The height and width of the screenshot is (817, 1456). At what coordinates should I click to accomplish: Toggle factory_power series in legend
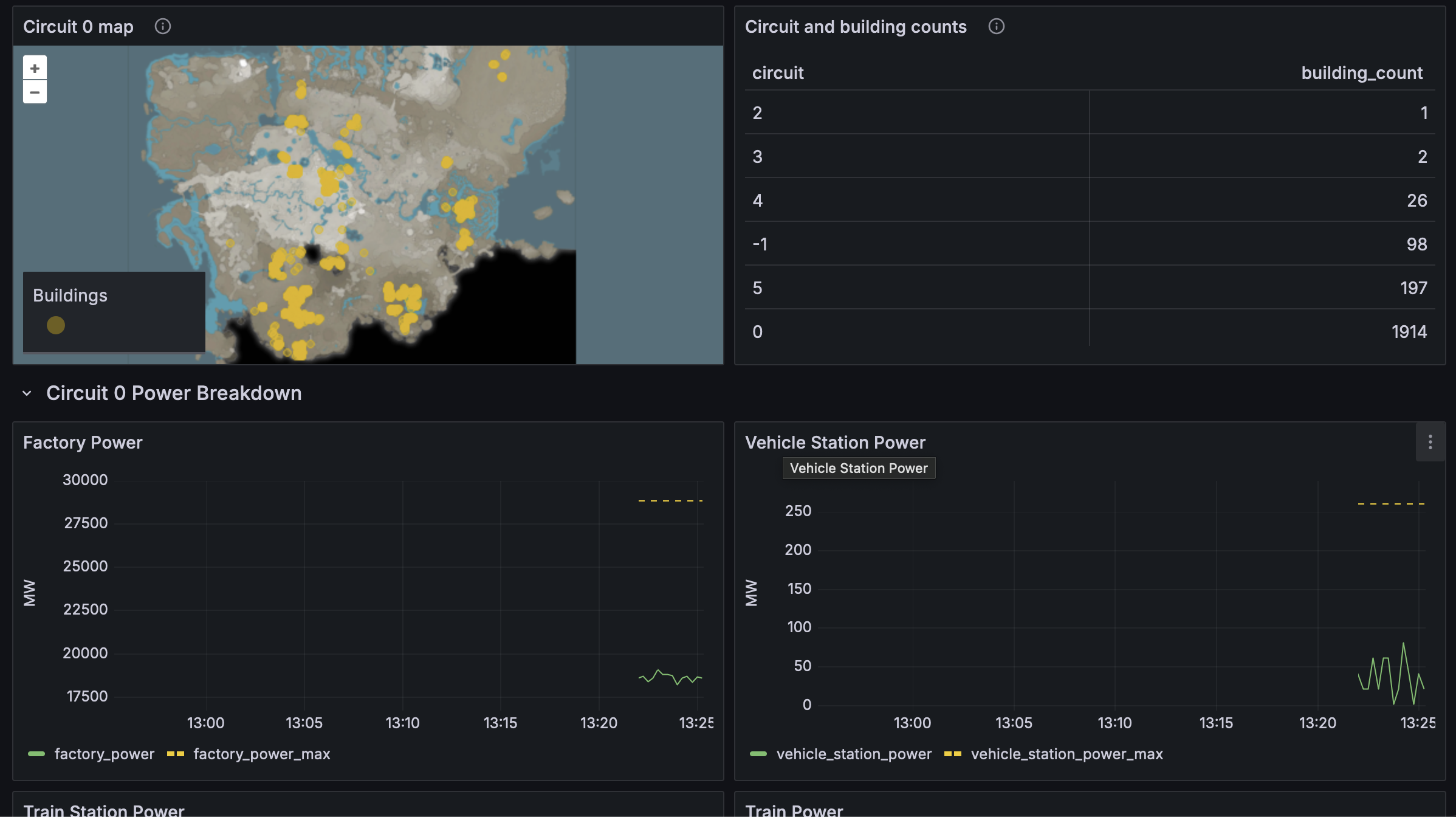(104, 754)
